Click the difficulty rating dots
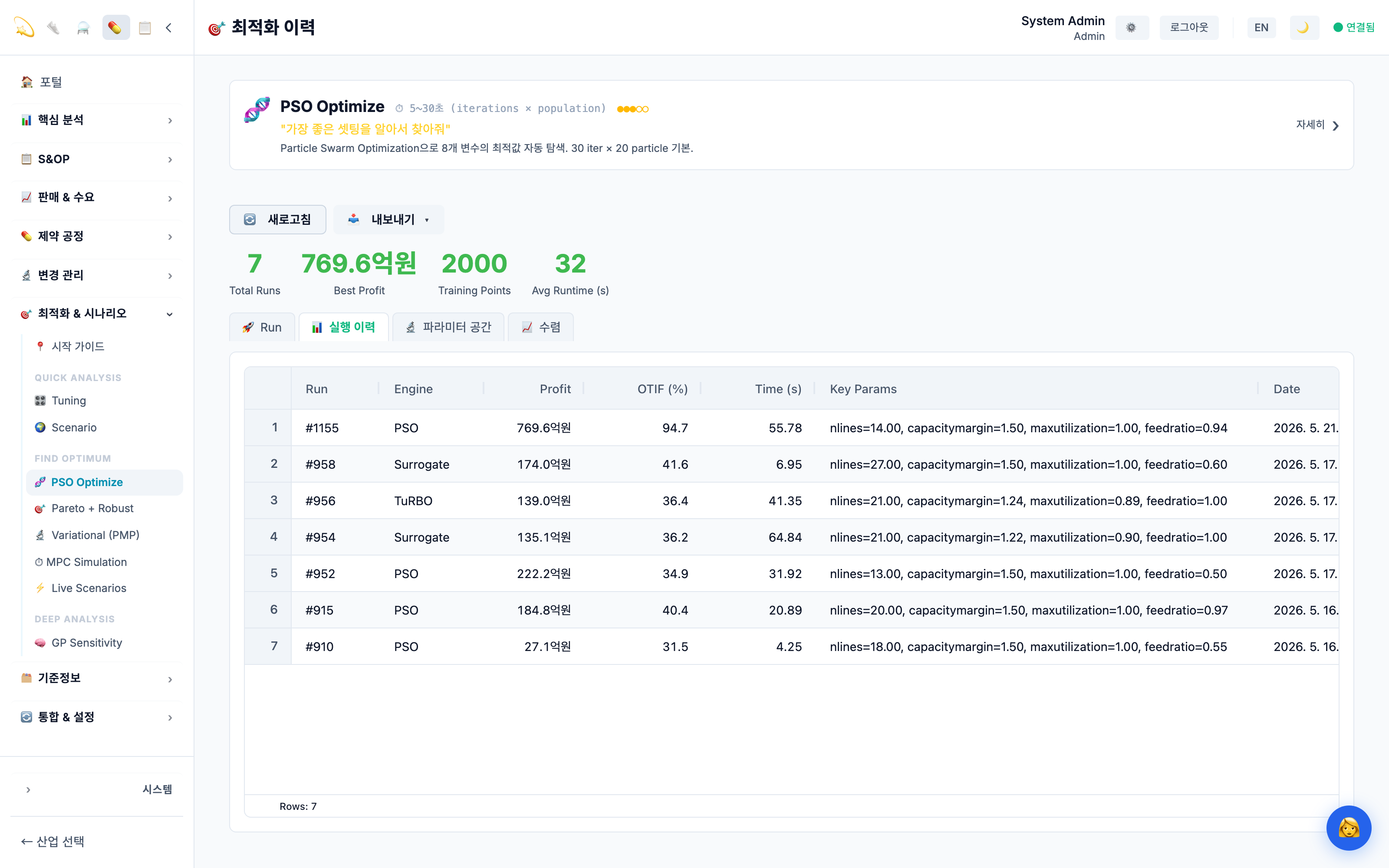 click(x=632, y=109)
